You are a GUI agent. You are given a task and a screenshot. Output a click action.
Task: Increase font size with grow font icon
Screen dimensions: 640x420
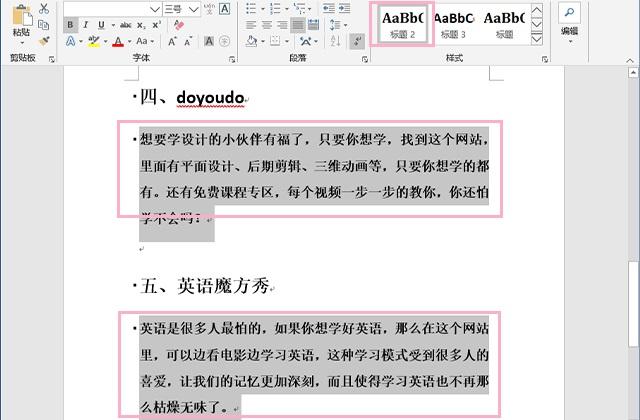coord(172,41)
